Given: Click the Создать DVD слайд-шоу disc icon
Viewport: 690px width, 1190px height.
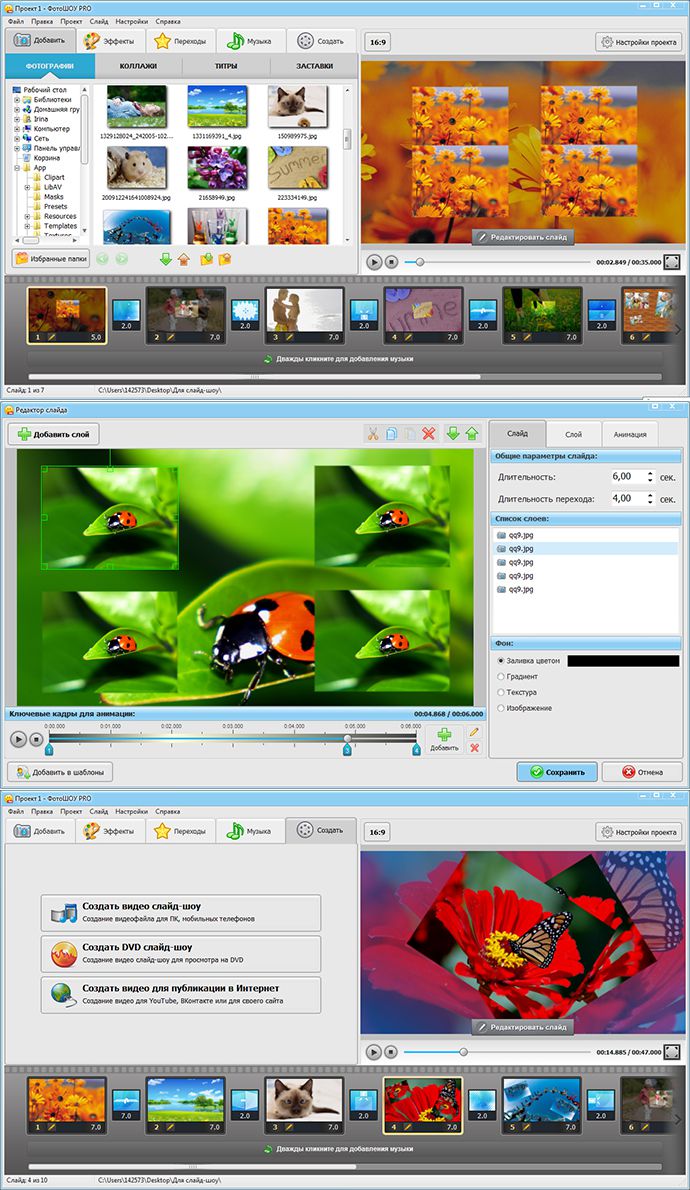Looking at the screenshot, I should tap(64, 954).
